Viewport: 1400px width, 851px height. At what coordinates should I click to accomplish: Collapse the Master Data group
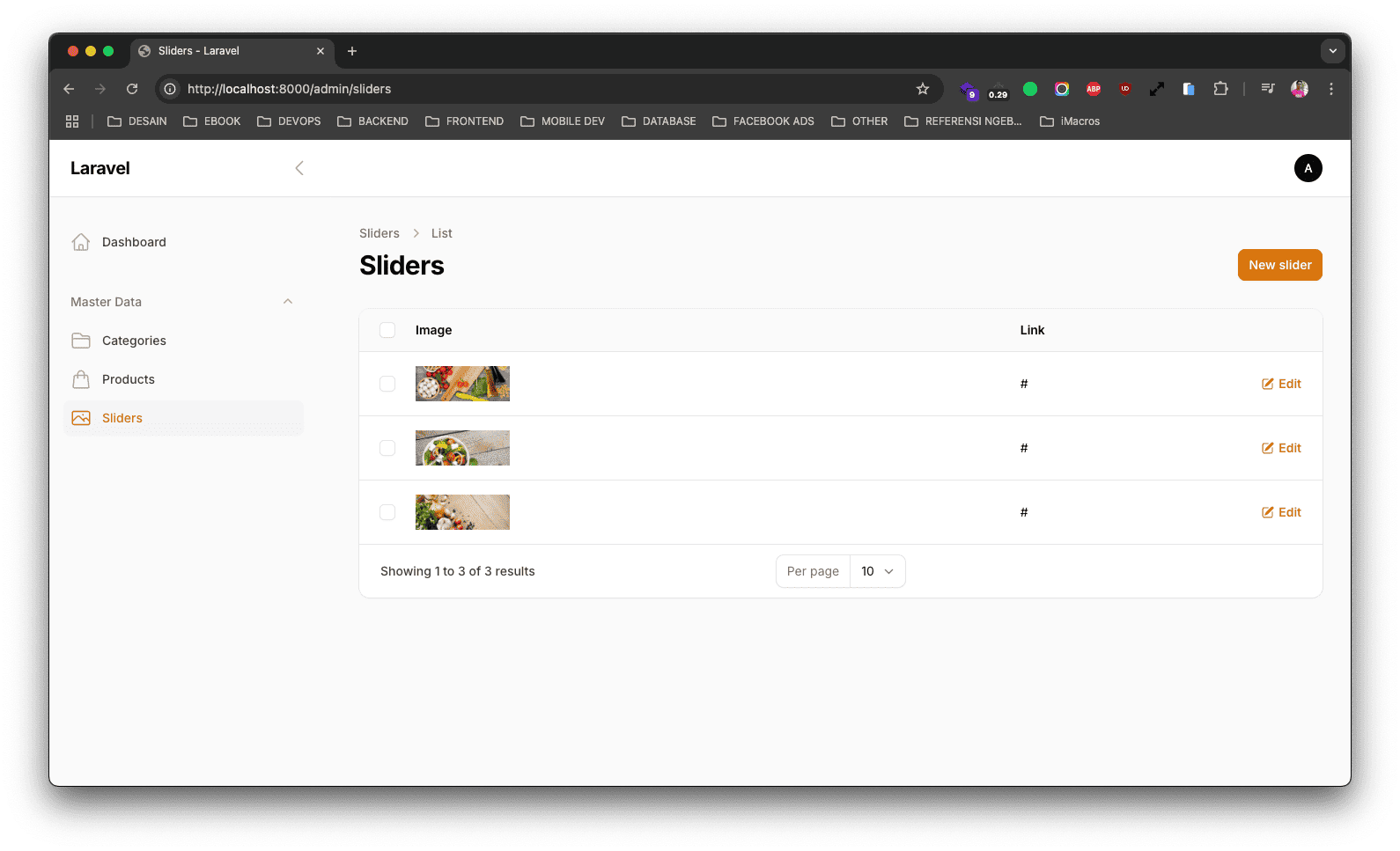pos(287,302)
